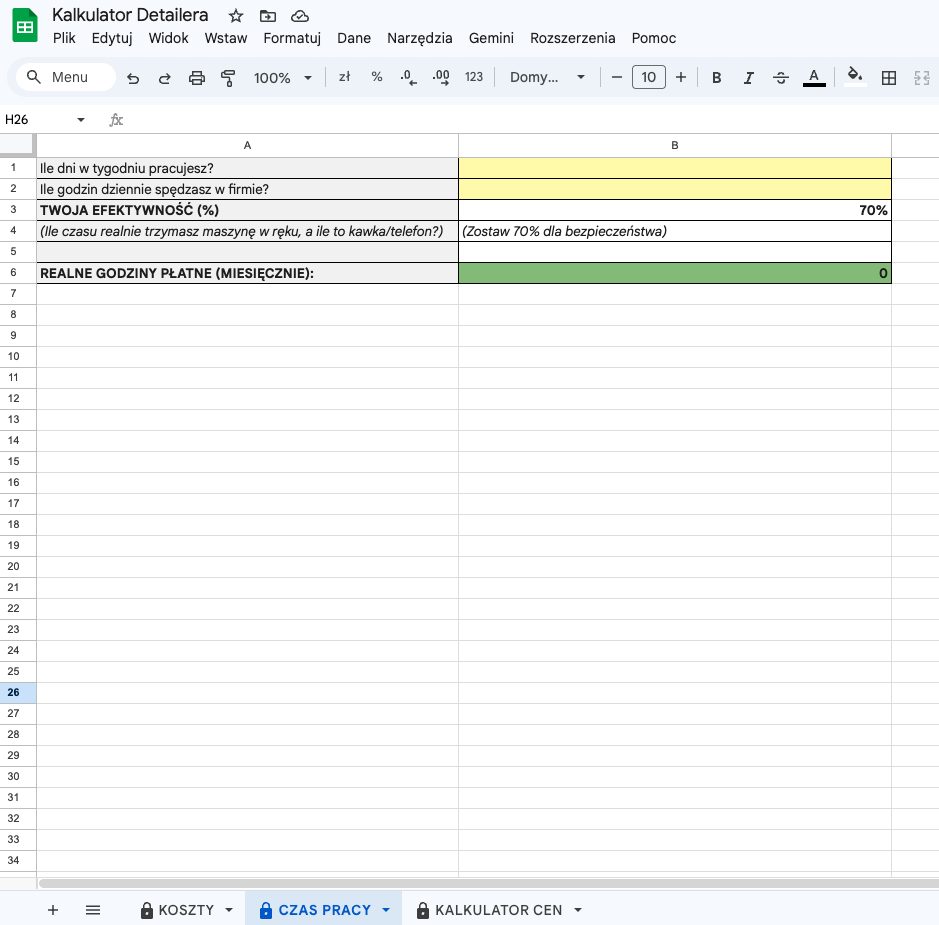The height and width of the screenshot is (925, 939).
Task: Open the Formatuj menu
Action: point(292,38)
